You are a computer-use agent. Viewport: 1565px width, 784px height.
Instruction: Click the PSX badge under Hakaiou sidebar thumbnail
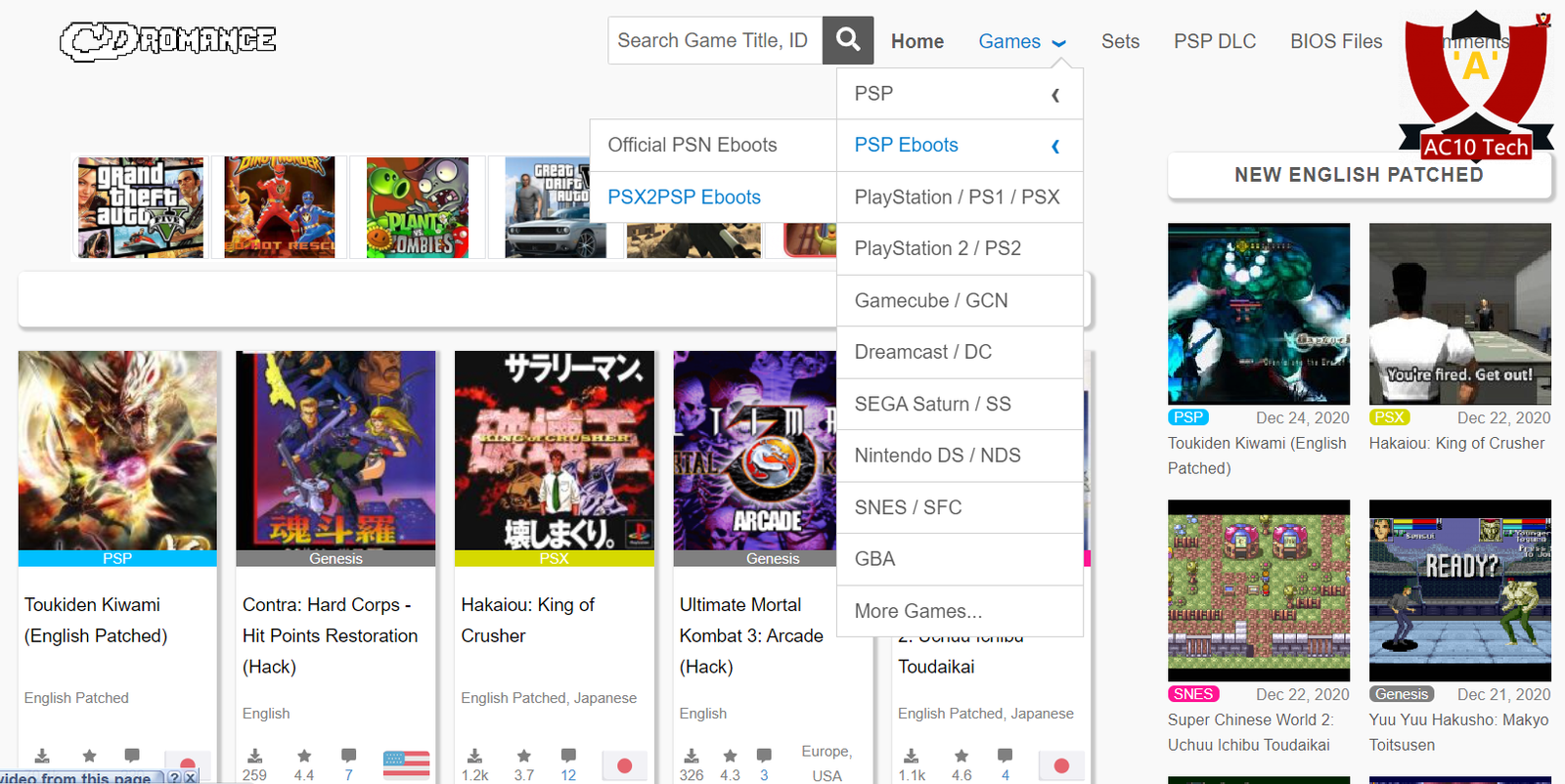[x=1389, y=417]
